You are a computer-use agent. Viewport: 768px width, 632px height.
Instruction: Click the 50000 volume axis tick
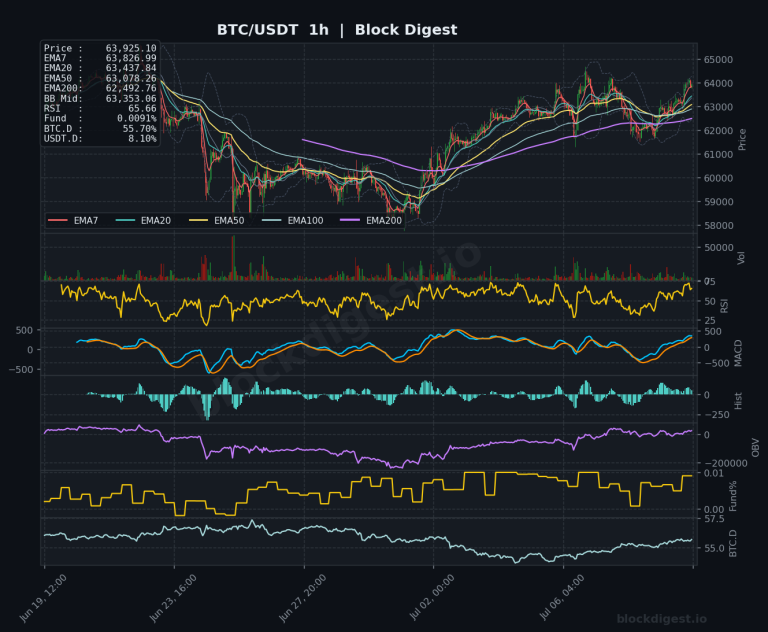pos(719,247)
